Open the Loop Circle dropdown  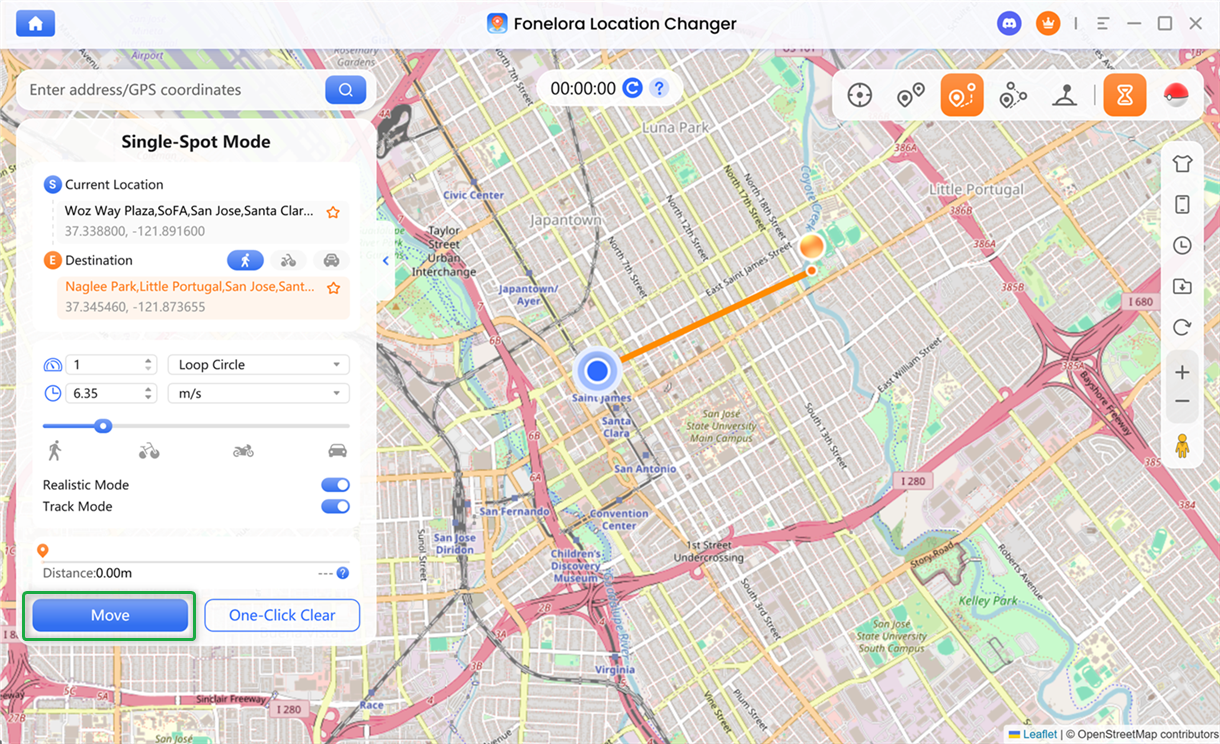[x=258, y=365]
